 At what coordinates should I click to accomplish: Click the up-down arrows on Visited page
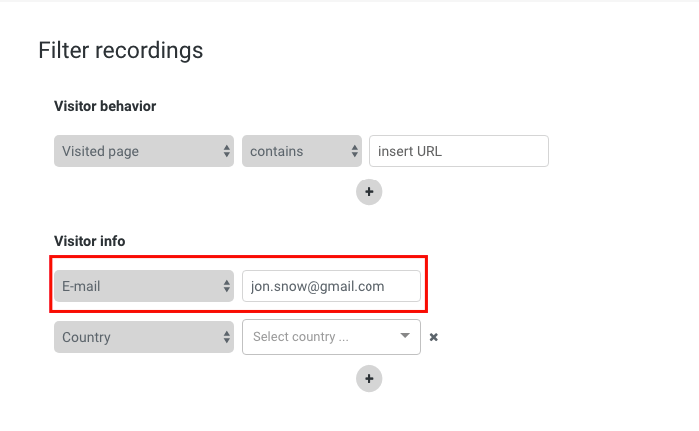[226, 151]
